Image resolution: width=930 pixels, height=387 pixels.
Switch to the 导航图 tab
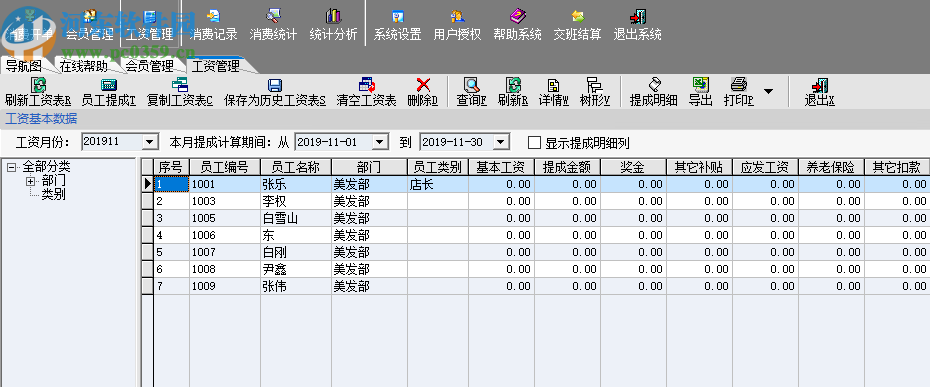[24, 66]
